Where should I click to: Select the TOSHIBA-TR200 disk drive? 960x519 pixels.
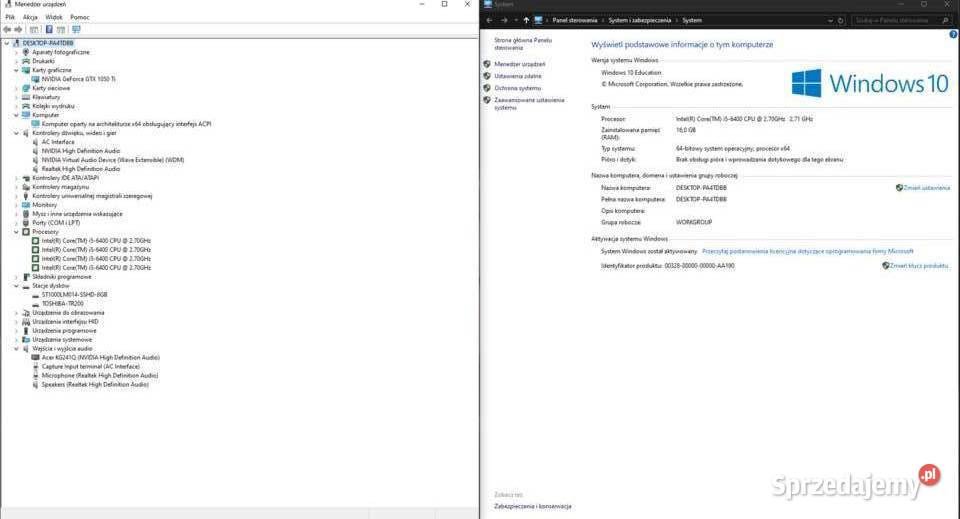coord(62,303)
